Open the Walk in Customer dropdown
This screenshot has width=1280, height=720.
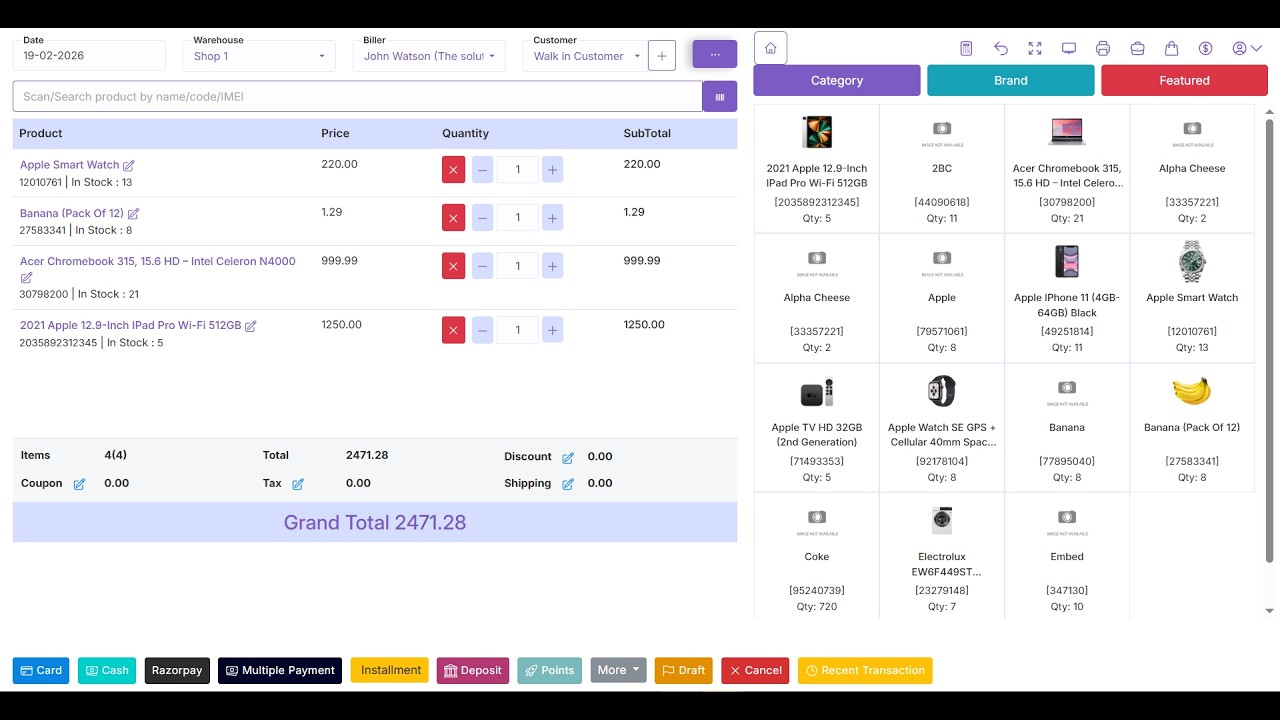pos(585,56)
